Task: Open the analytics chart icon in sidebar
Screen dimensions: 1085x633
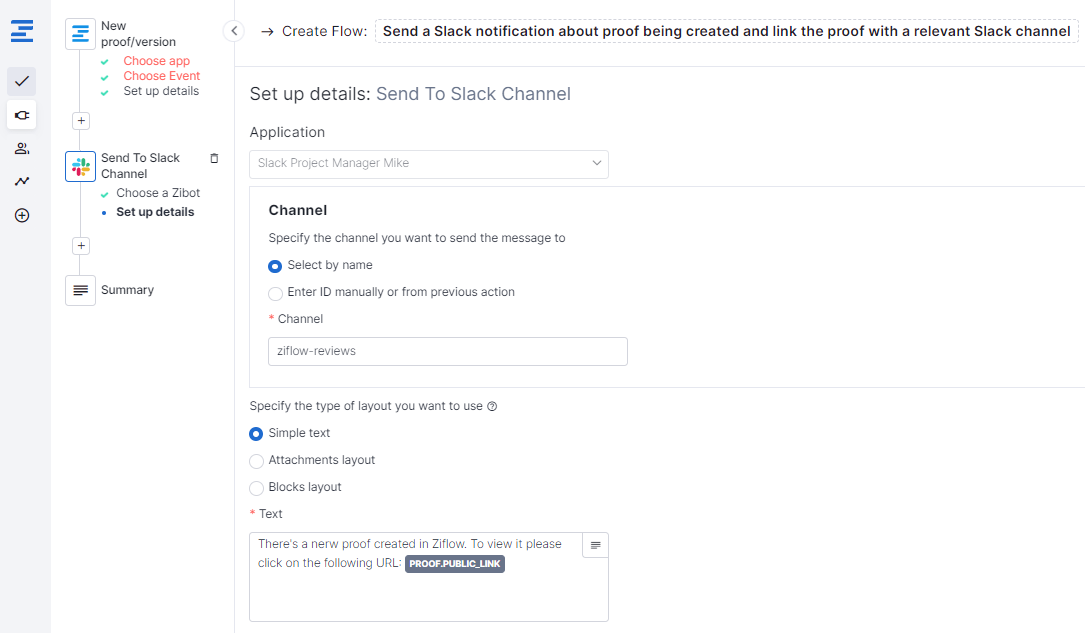Action: tap(22, 181)
